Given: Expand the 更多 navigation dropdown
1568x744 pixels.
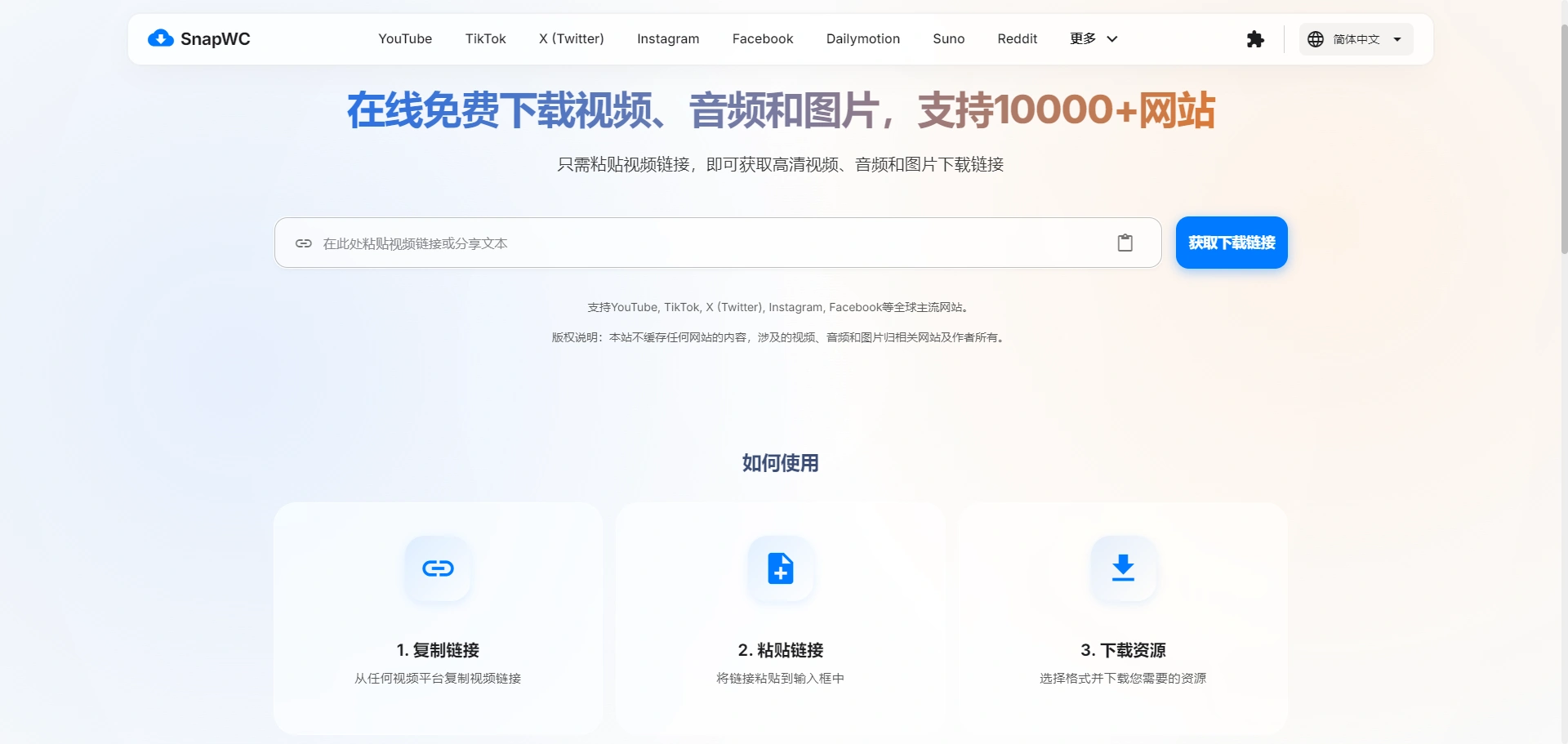Looking at the screenshot, I should pos(1093,38).
